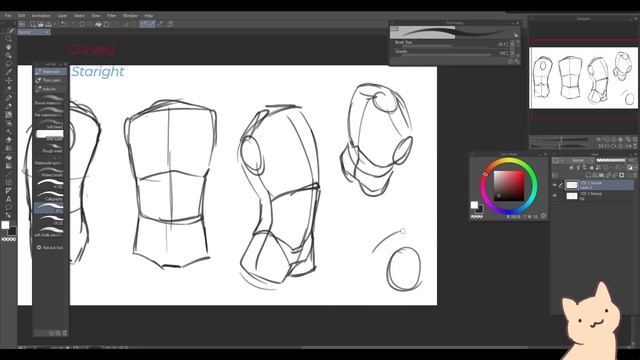Open the File menu
This screenshot has width=640, height=360.
tap(8, 16)
